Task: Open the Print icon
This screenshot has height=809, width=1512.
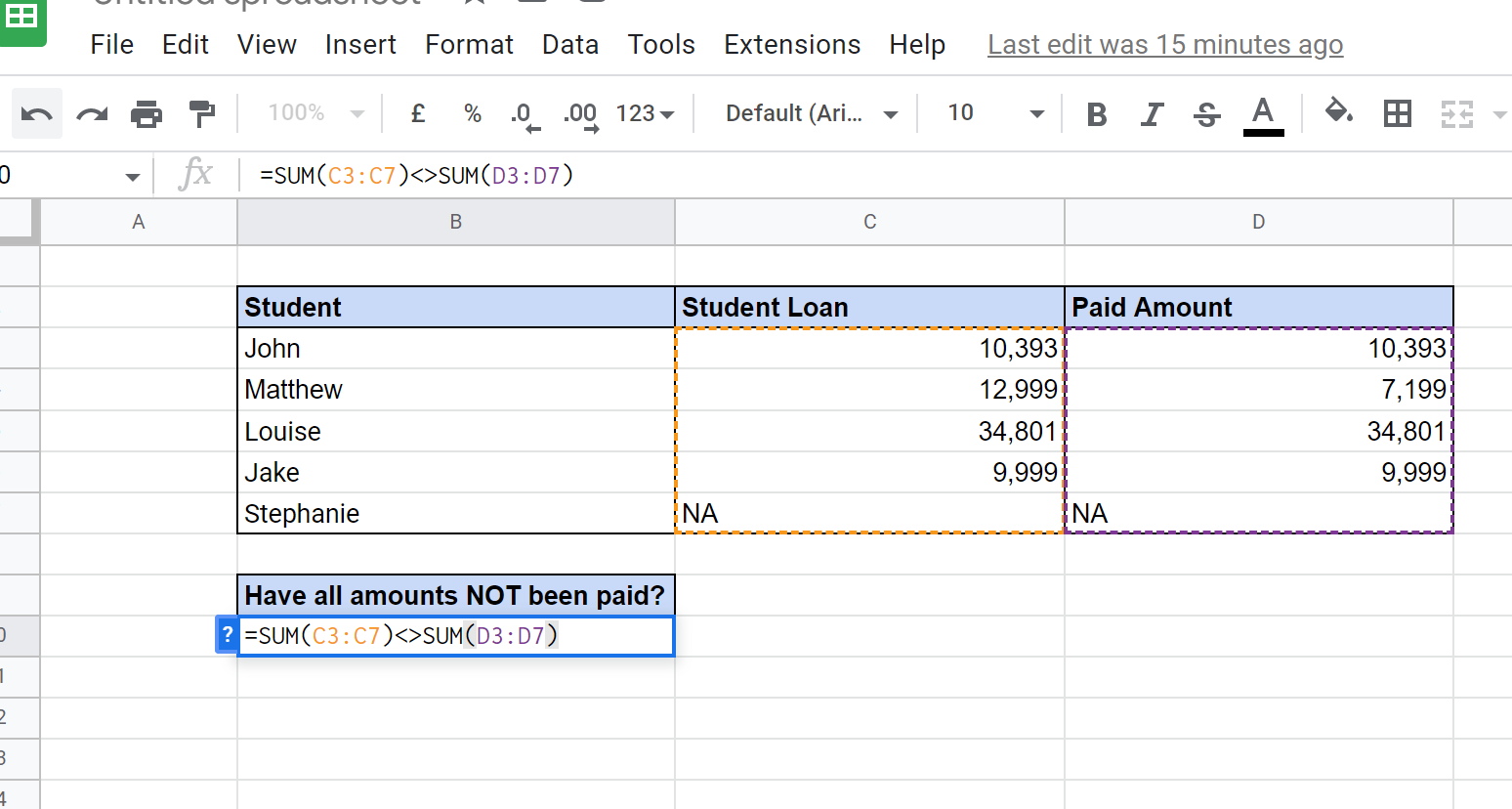Action: point(146,112)
